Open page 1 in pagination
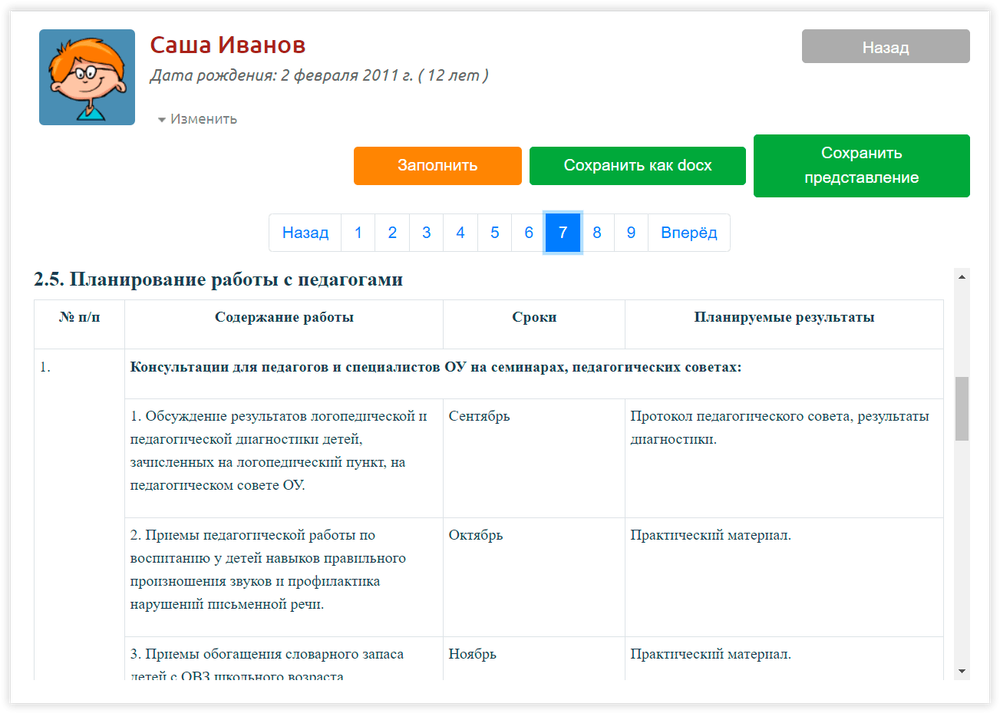This screenshot has width=1000, height=714. [x=358, y=233]
